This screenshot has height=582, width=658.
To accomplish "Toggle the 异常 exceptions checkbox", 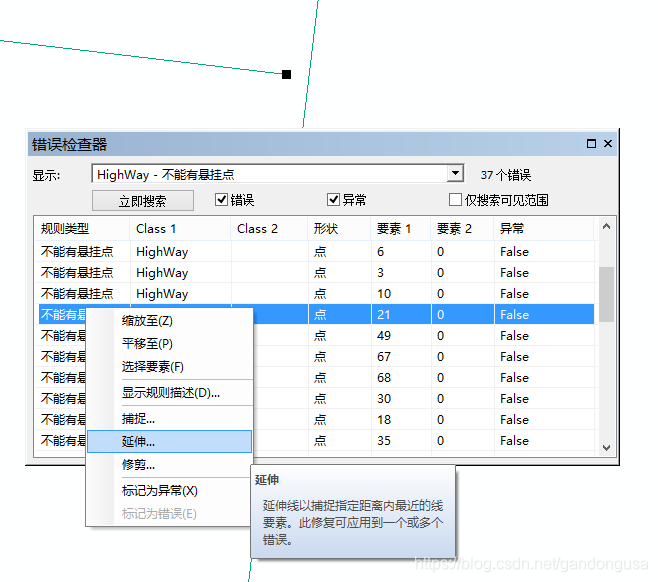I will click(x=333, y=200).
